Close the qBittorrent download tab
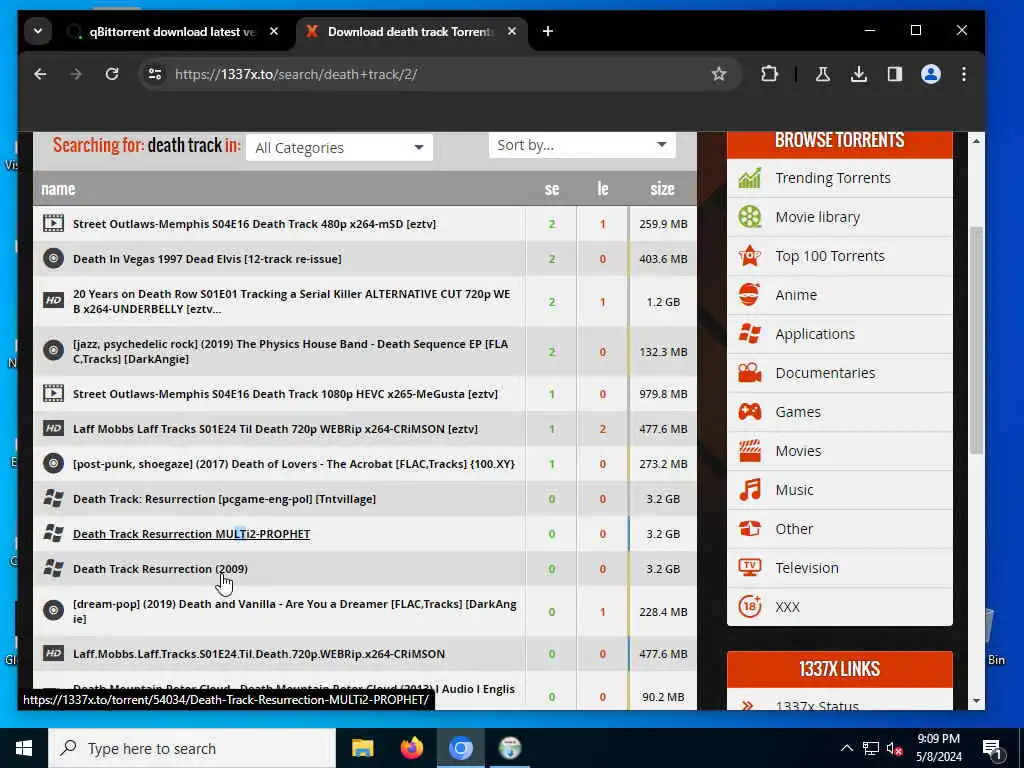The width and height of the screenshot is (1024, 768). [x=274, y=31]
